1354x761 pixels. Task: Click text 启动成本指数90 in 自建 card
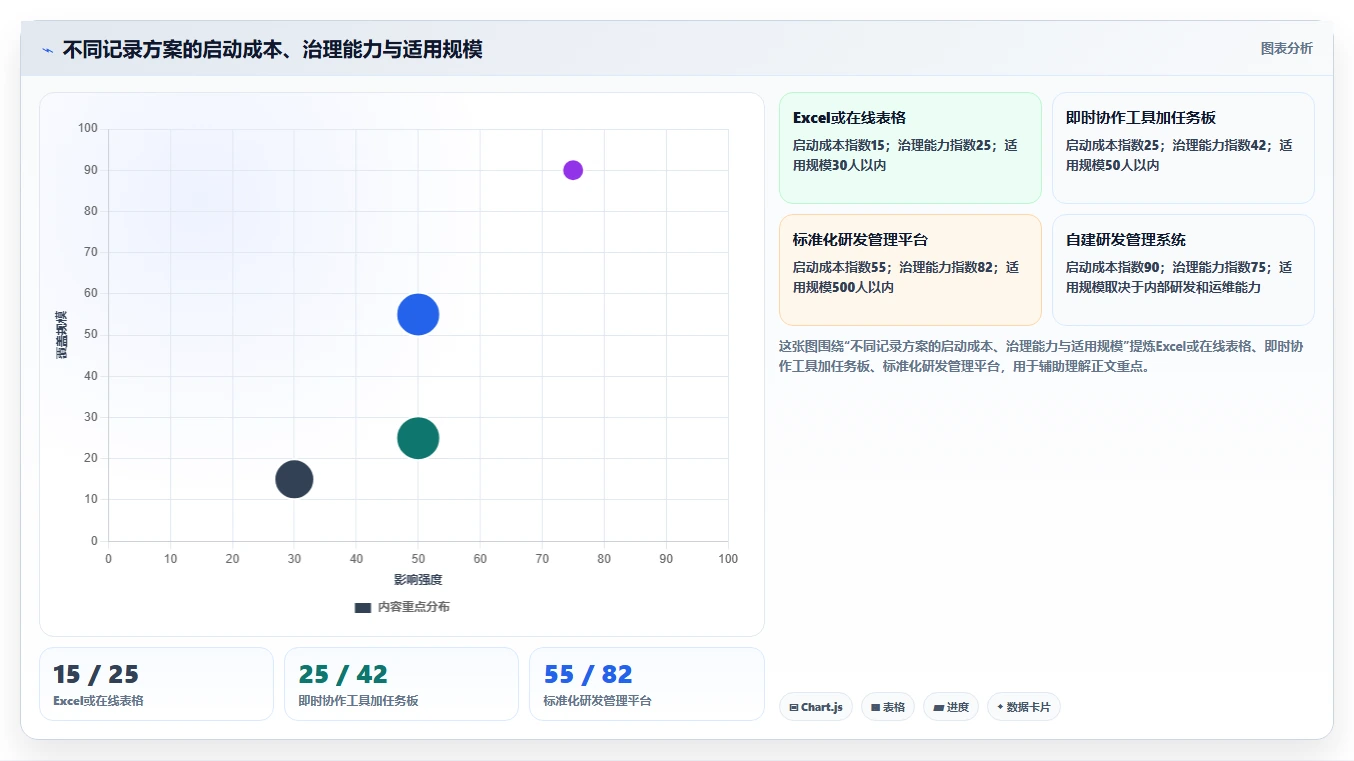(1112, 267)
